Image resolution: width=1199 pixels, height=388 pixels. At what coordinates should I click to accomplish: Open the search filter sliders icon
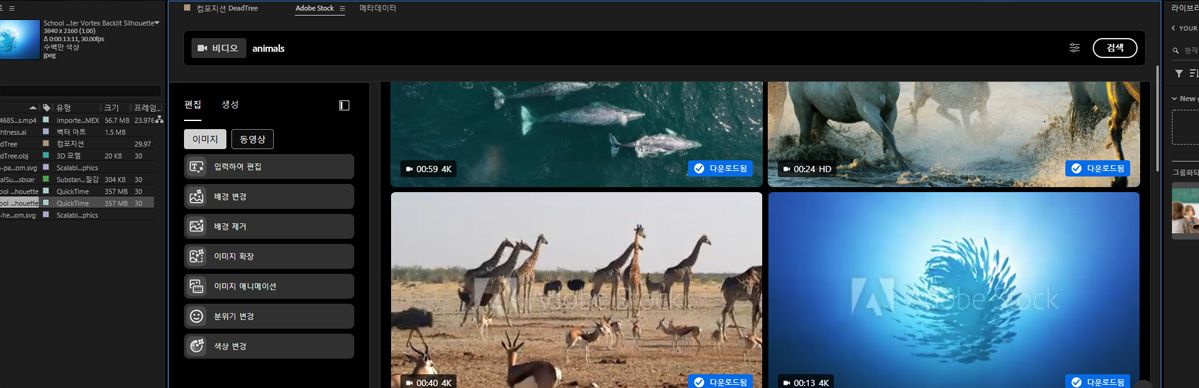tap(1074, 48)
